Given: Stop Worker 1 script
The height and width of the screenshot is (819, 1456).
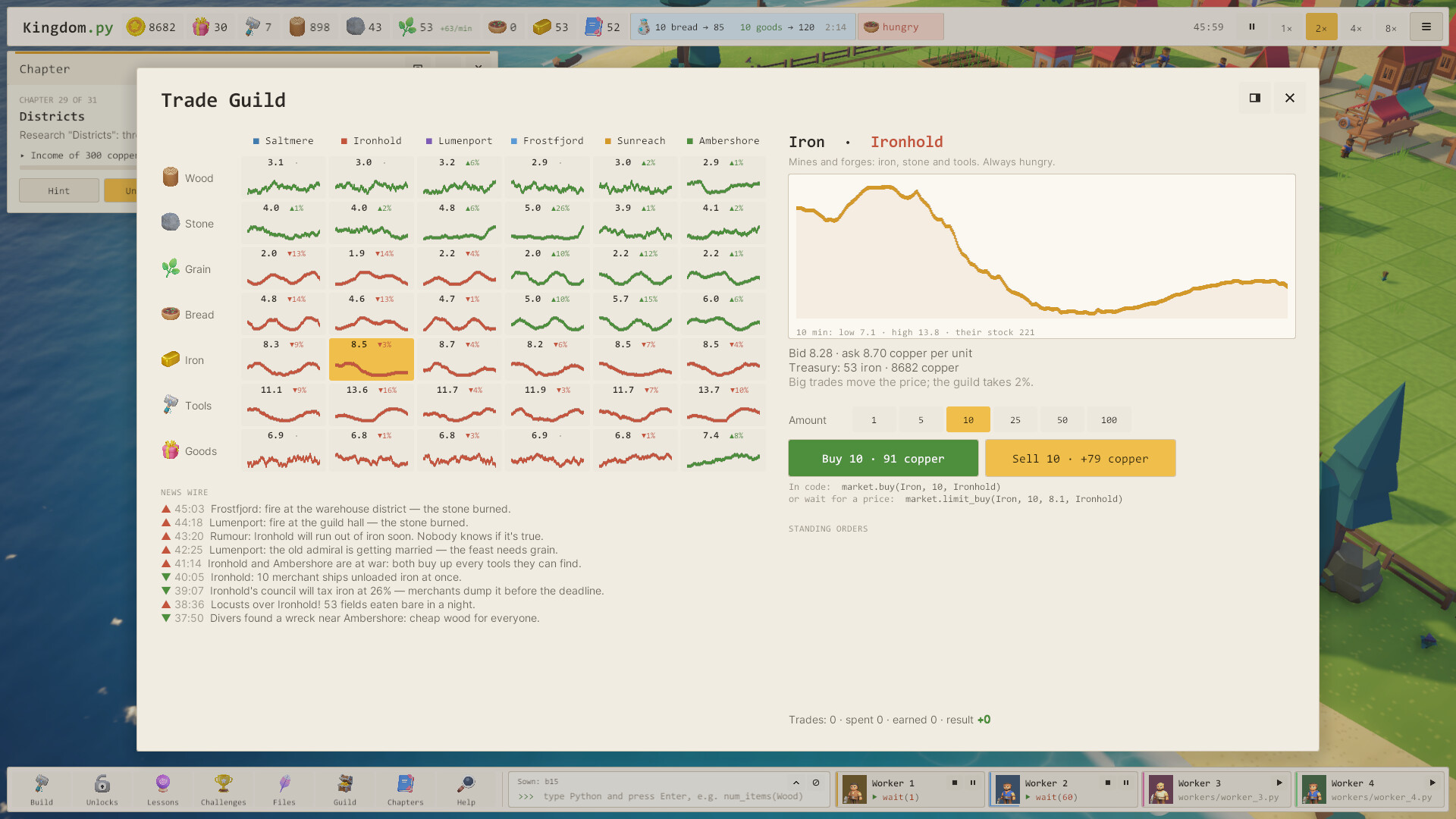Looking at the screenshot, I should [x=955, y=783].
